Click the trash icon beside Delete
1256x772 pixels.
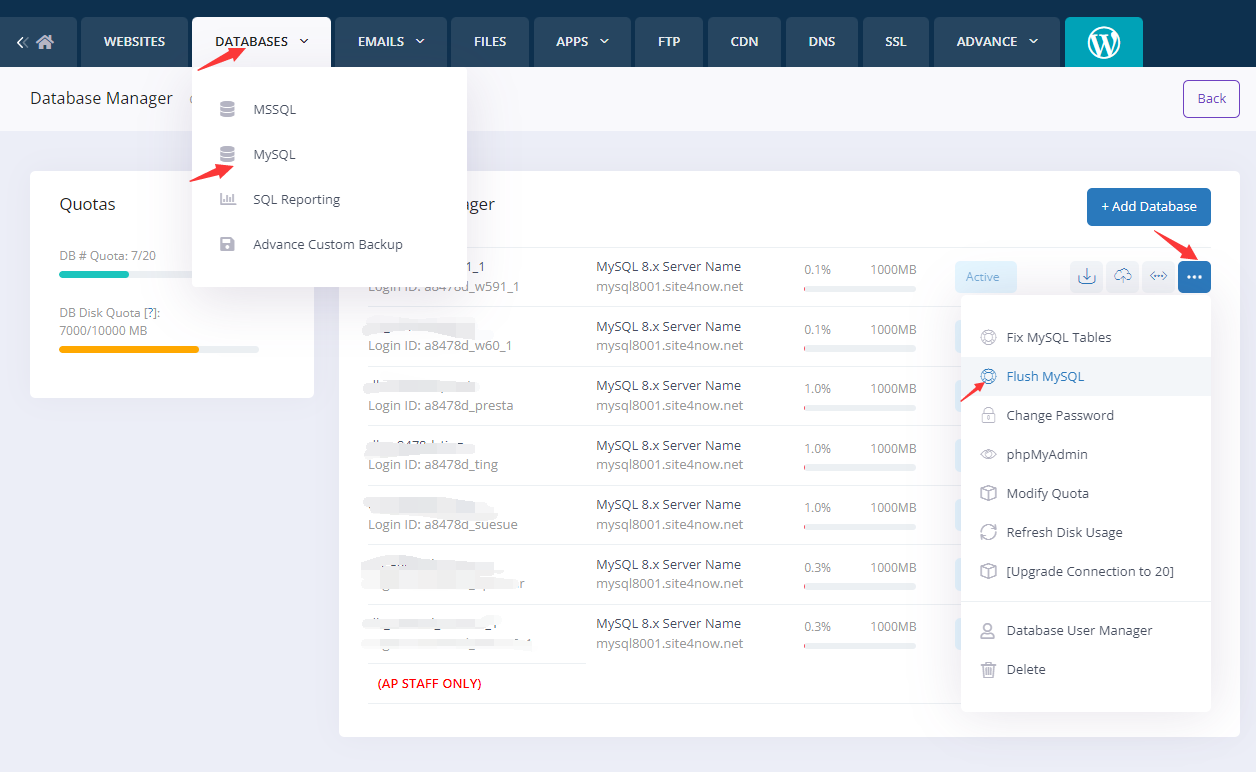tap(988, 670)
